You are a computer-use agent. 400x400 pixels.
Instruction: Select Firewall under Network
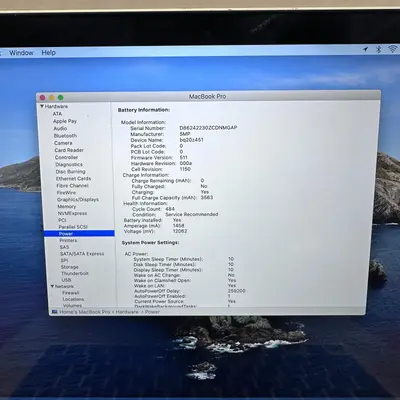point(71,293)
